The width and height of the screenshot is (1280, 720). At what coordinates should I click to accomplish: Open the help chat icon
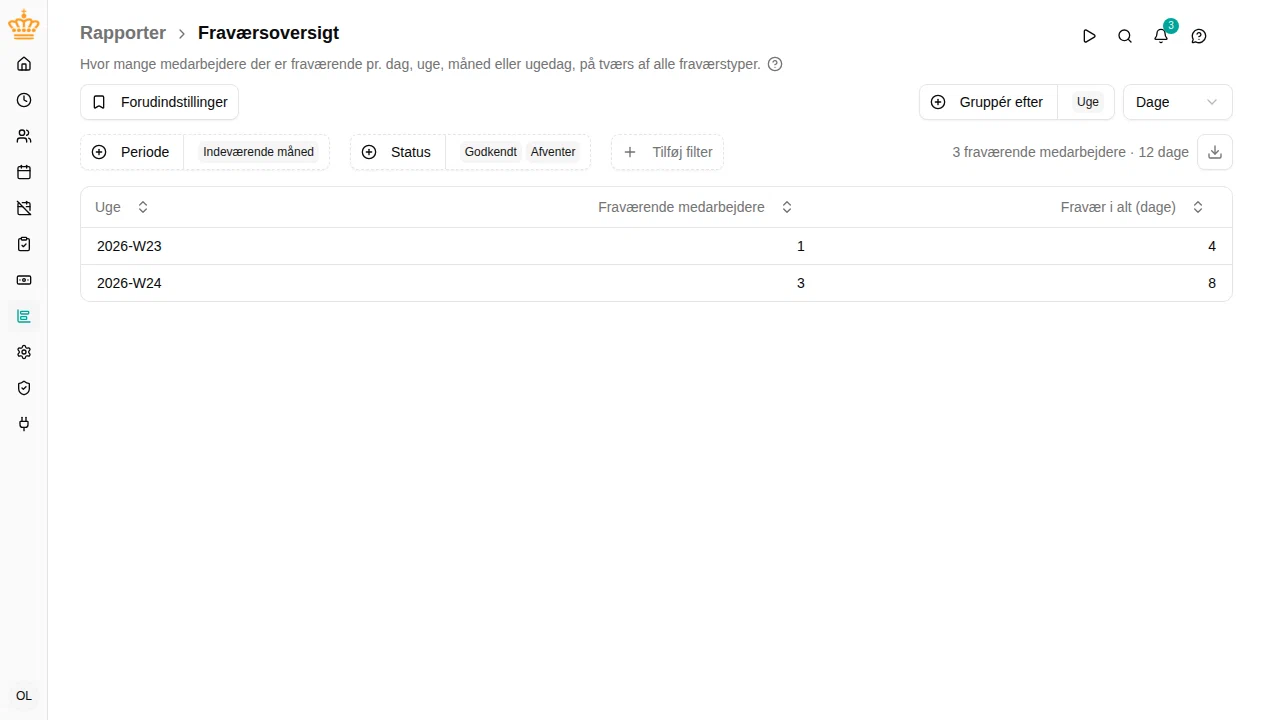coord(1199,36)
